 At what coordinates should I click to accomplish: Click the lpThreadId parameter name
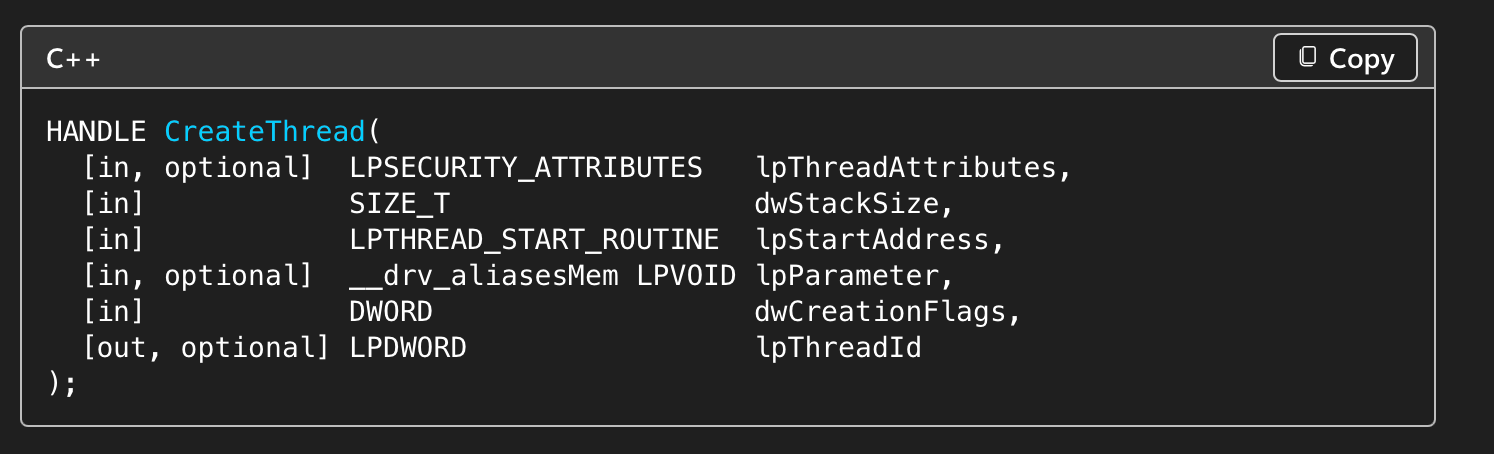coord(838,348)
